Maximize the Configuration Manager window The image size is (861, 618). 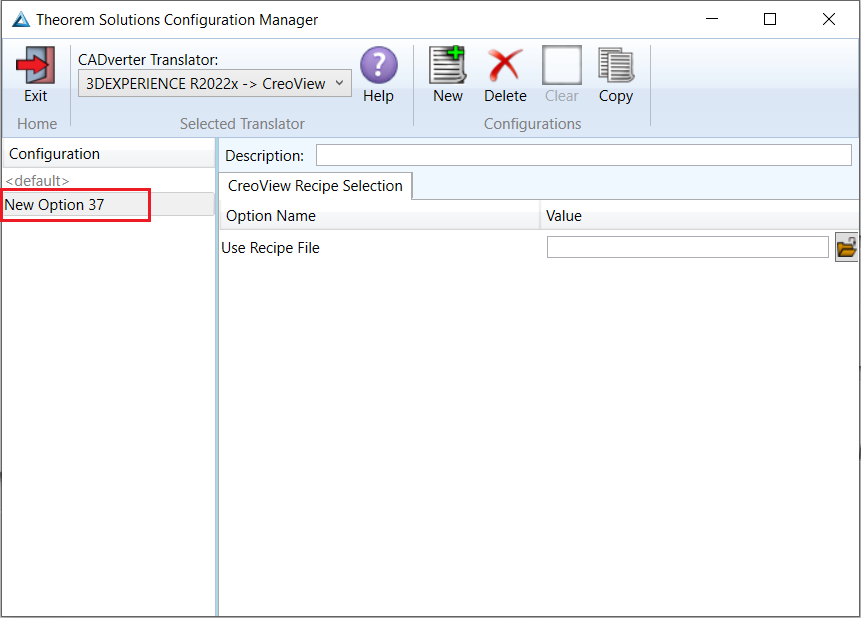coord(770,19)
